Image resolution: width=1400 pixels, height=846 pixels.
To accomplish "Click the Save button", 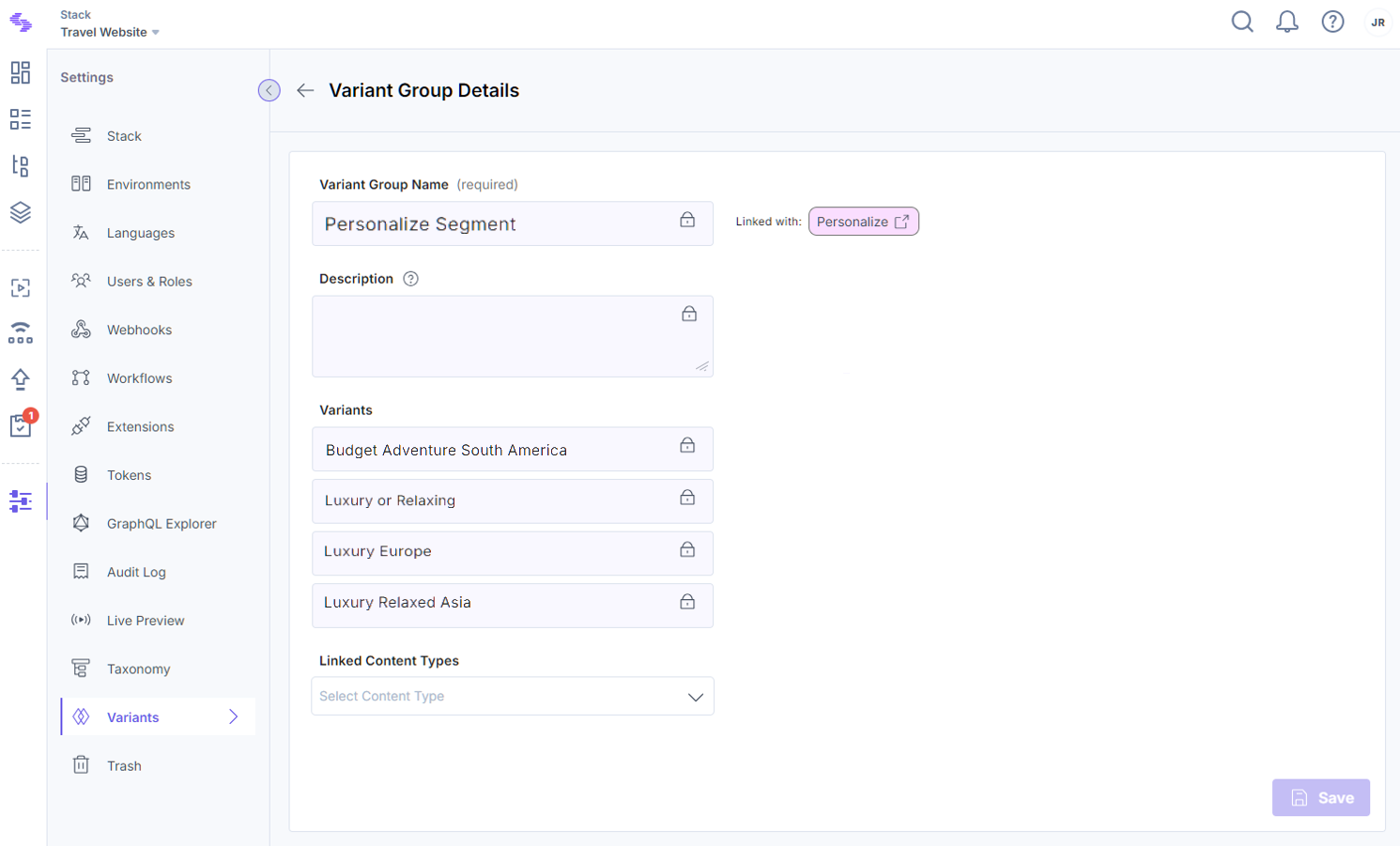I will [x=1321, y=798].
